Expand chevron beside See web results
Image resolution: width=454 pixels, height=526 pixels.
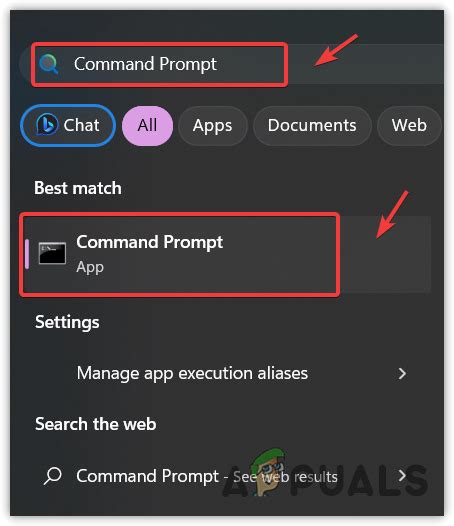[402, 475]
